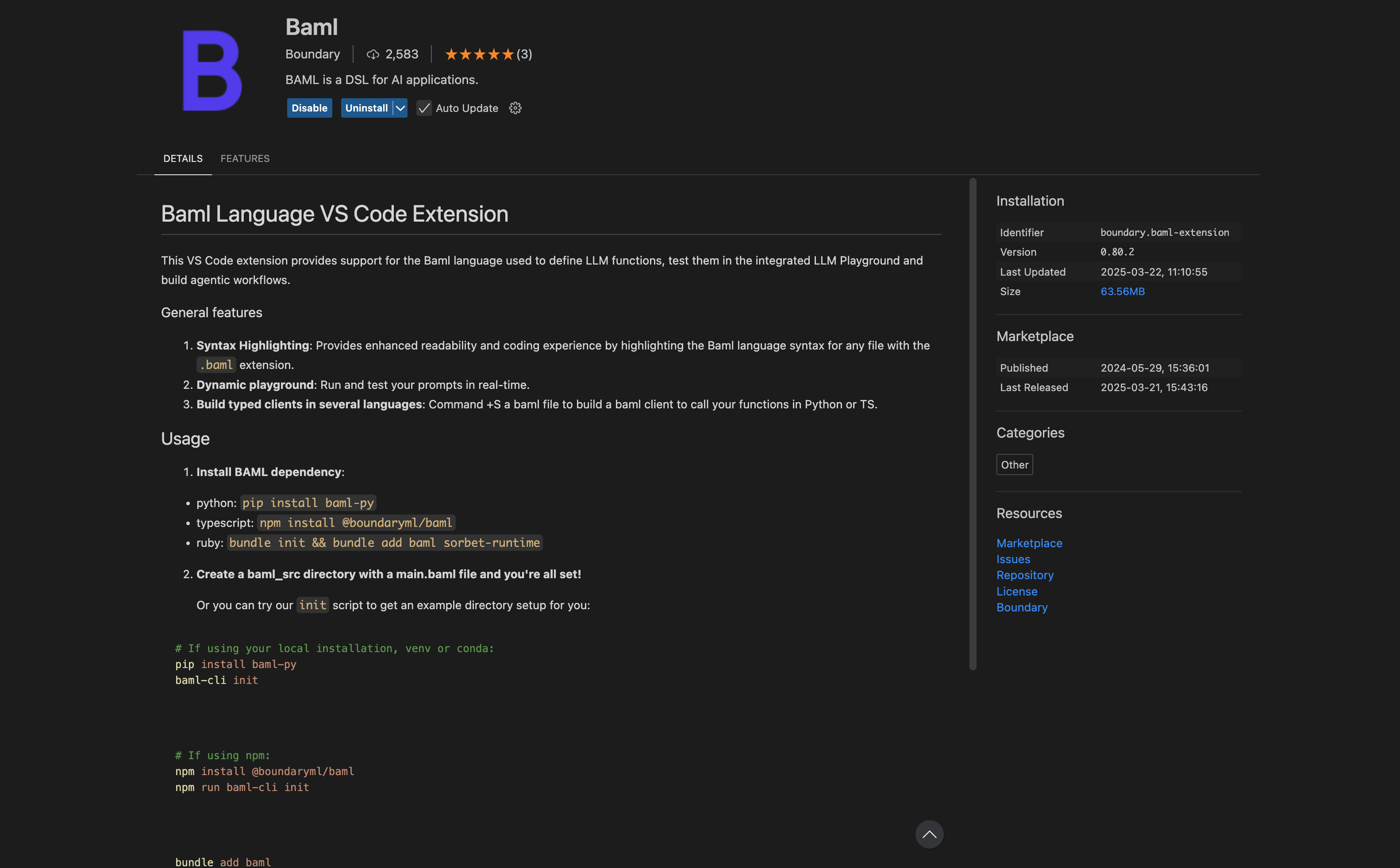Click the 63.56MB size link
1400x868 pixels.
click(x=1122, y=292)
